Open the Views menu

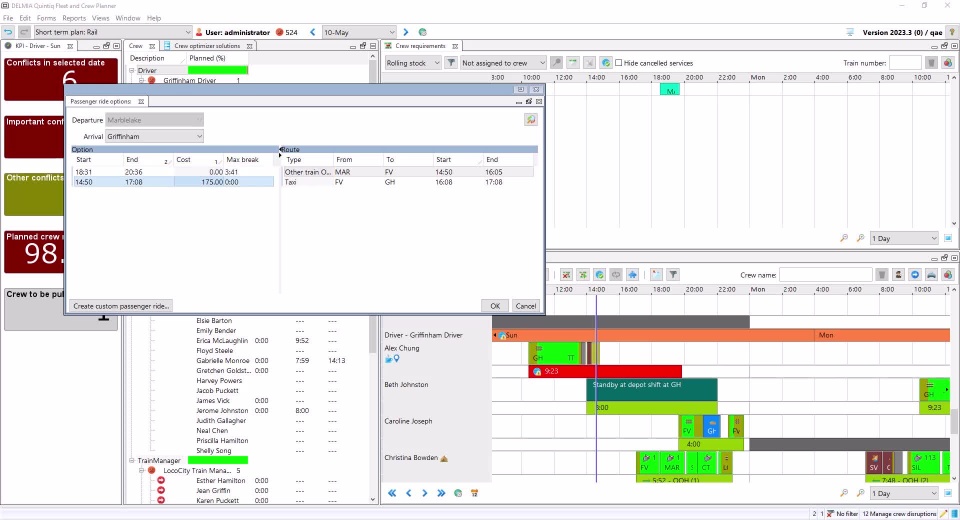click(100, 18)
